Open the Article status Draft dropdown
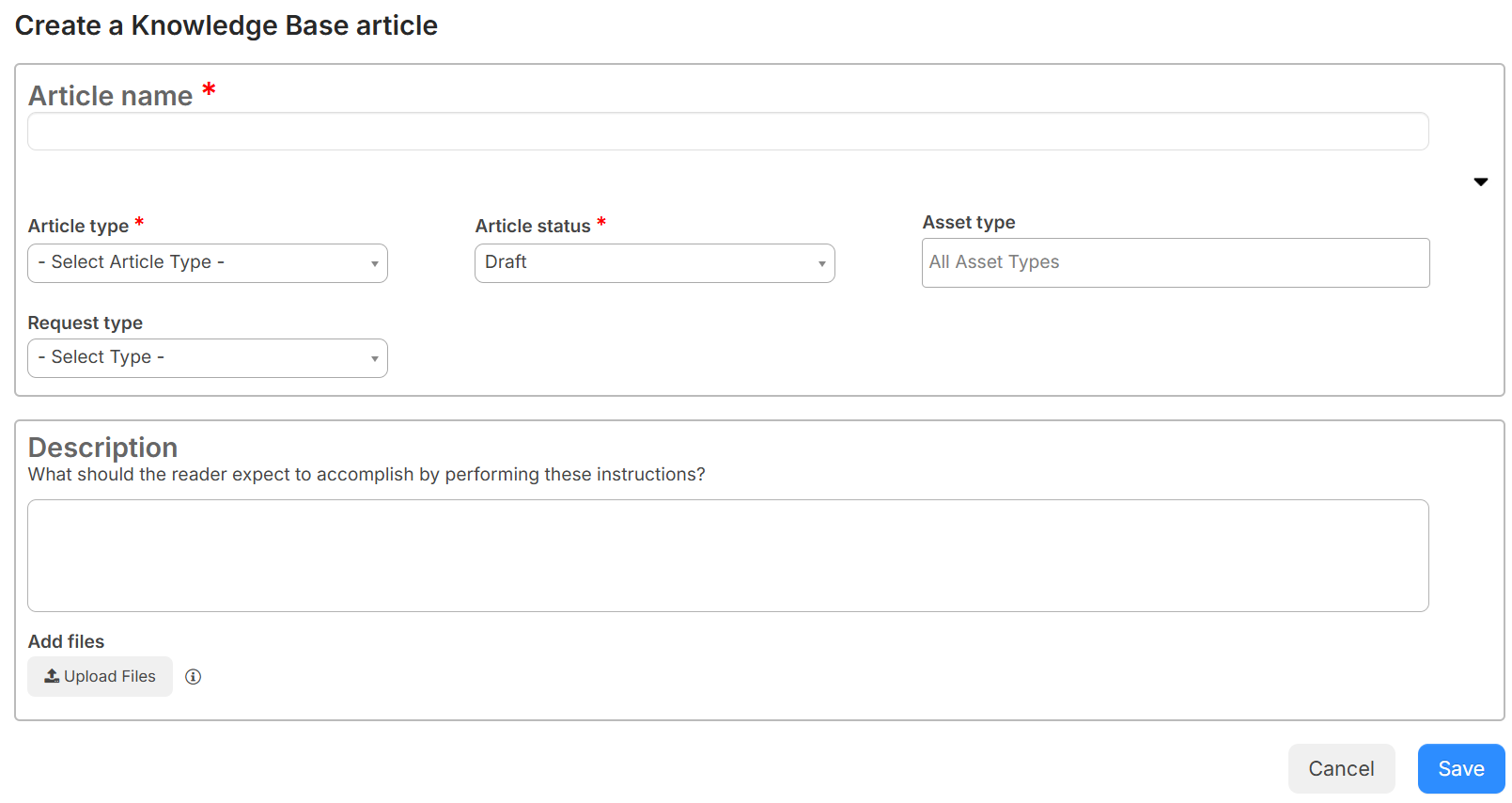Viewport: 1512px width, 803px height. tap(655, 263)
